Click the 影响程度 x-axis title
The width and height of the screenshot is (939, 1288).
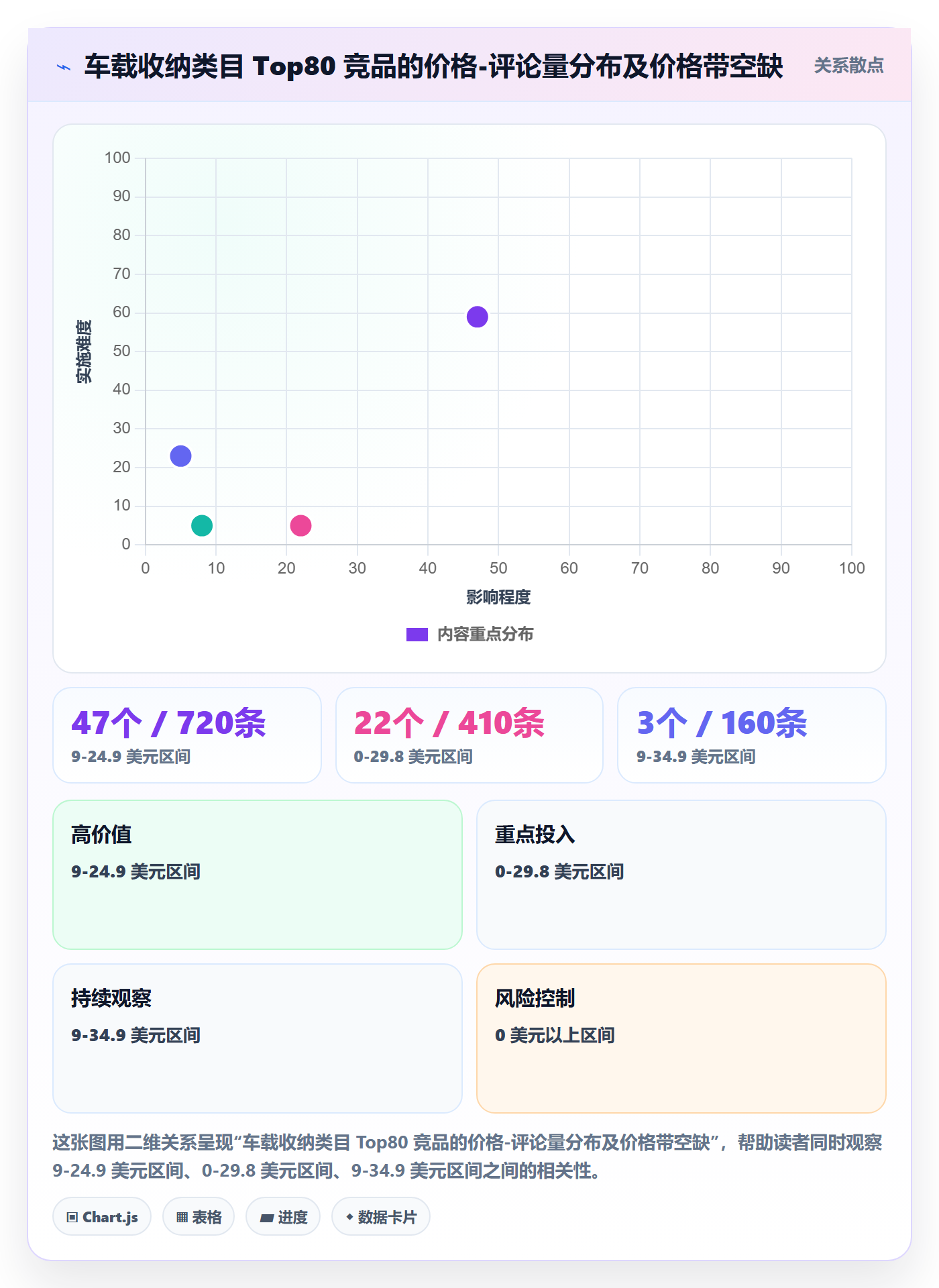click(498, 597)
